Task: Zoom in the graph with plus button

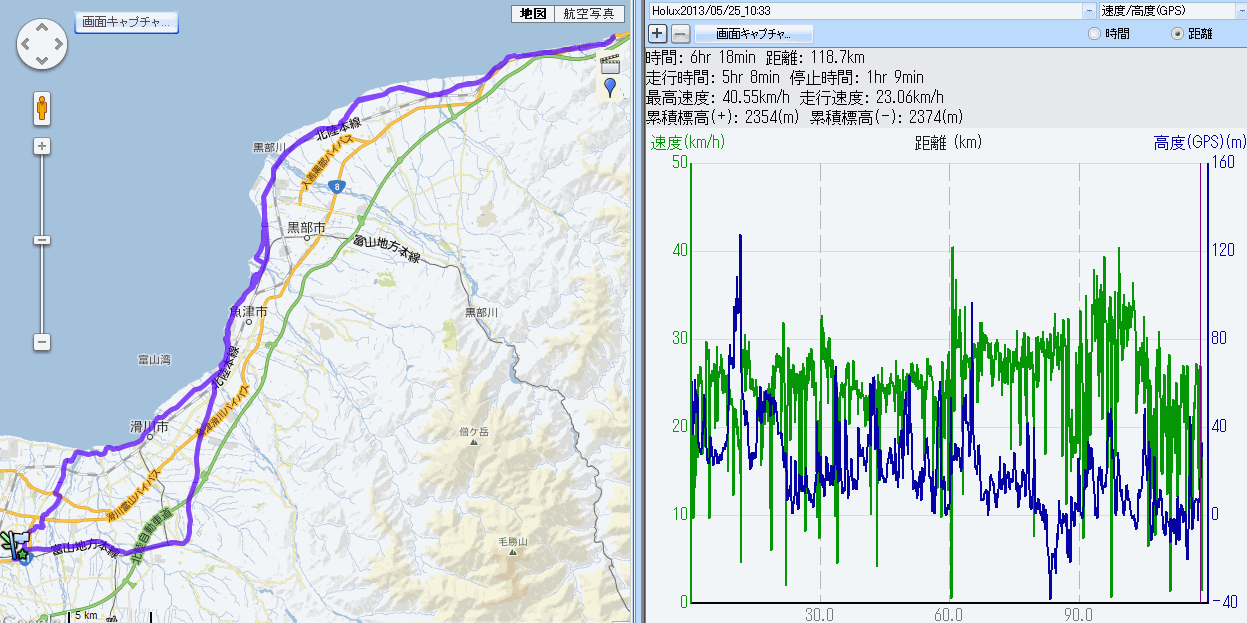Action: point(658,34)
